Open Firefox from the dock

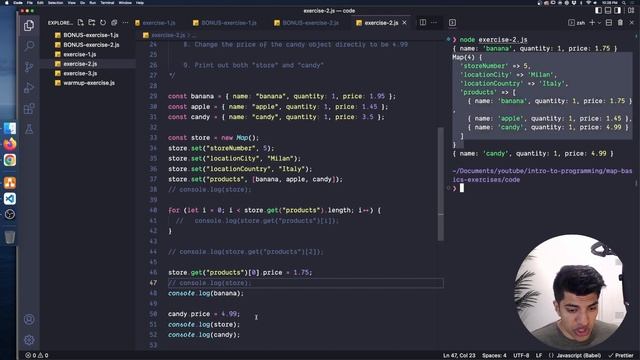tap(10, 144)
